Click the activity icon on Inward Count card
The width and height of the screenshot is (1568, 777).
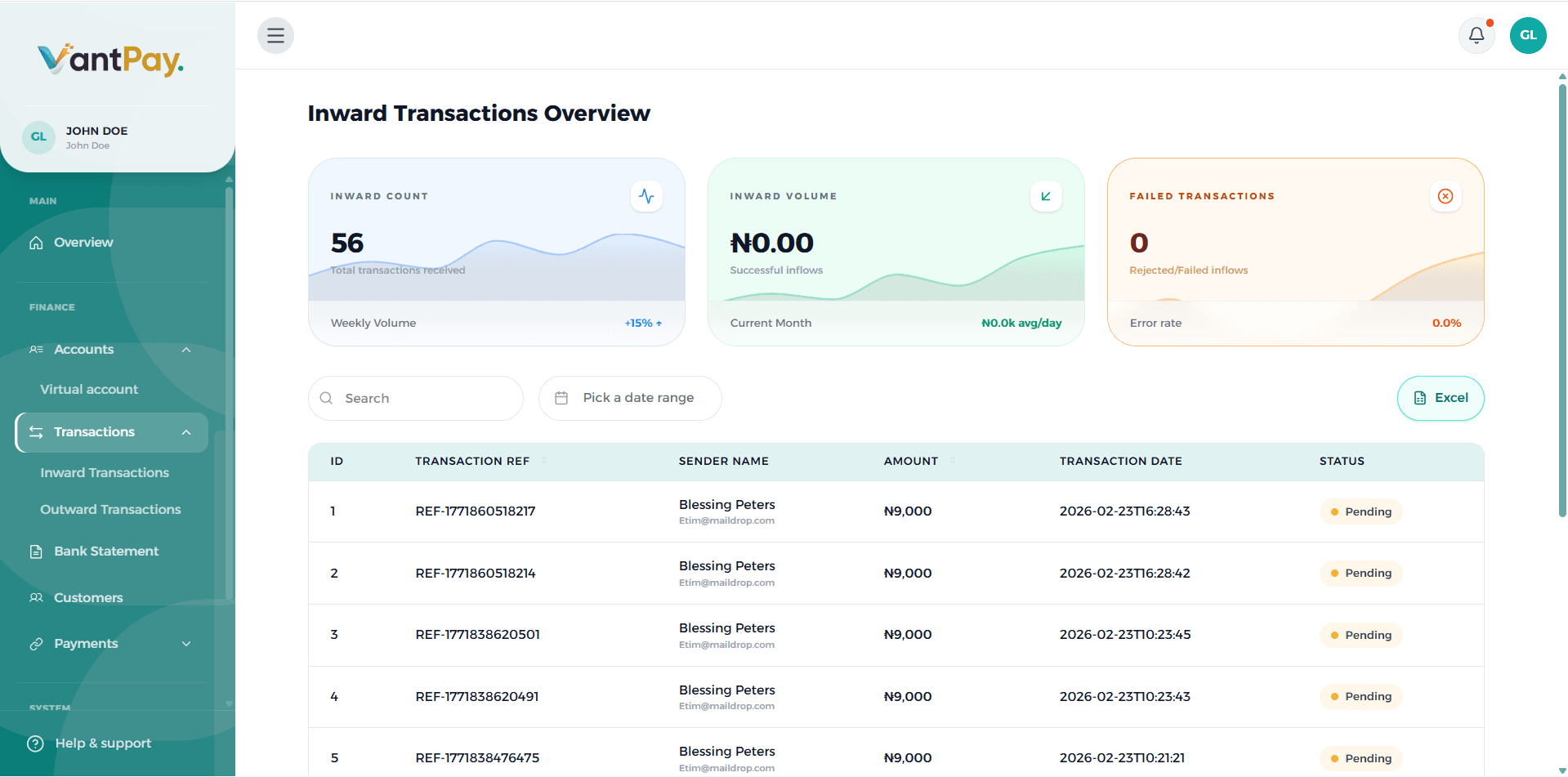pyautogui.click(x=646, y=196)
